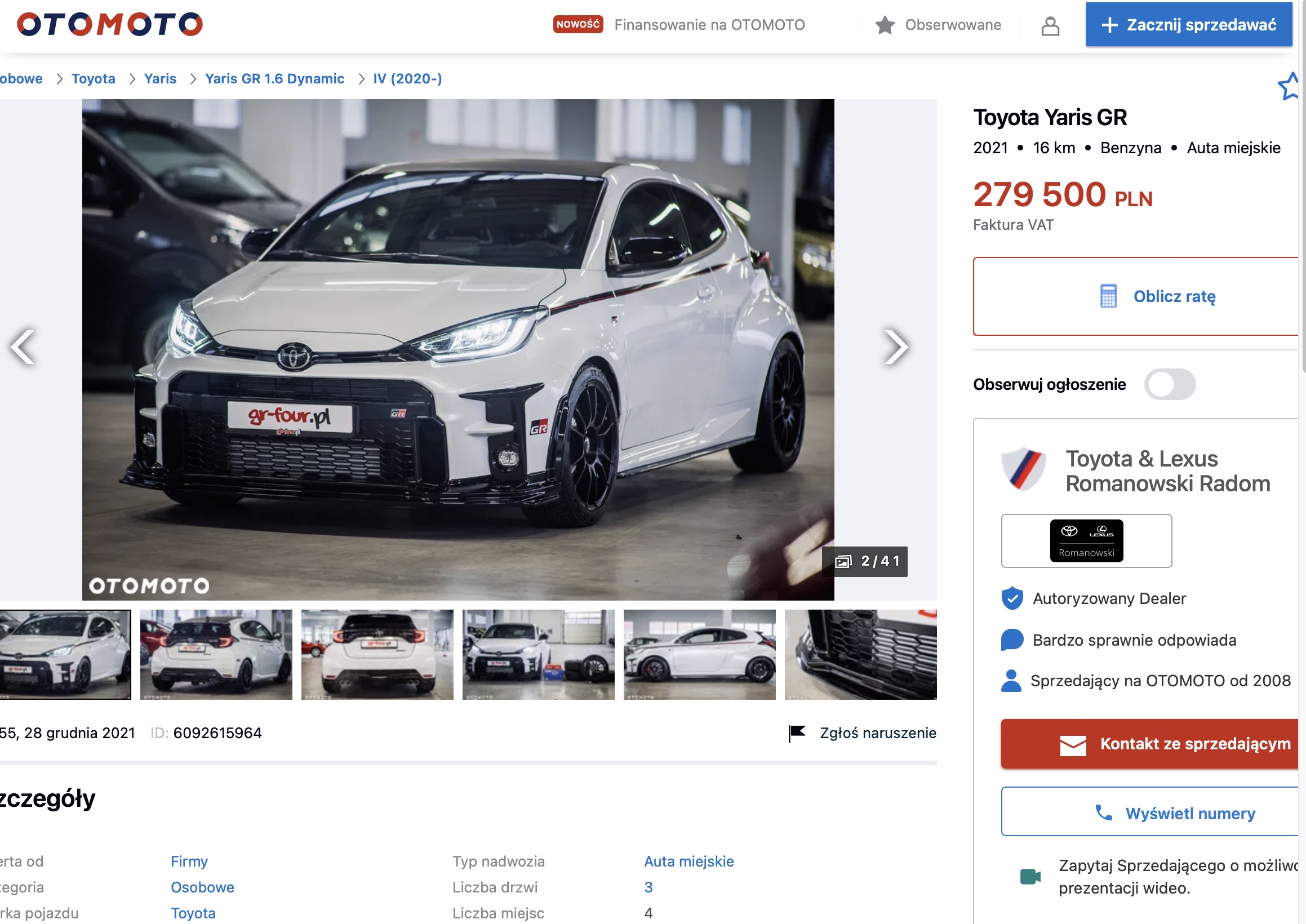Open Finansowanie na OTOMOTO link
1306x924 pixels.
point(709,25)
